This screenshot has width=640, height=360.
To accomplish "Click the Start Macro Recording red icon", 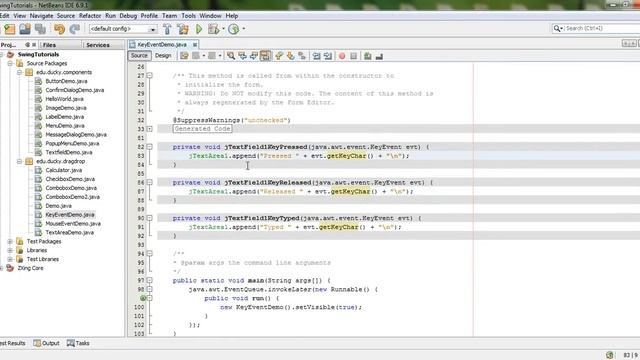I will [342, 56].
